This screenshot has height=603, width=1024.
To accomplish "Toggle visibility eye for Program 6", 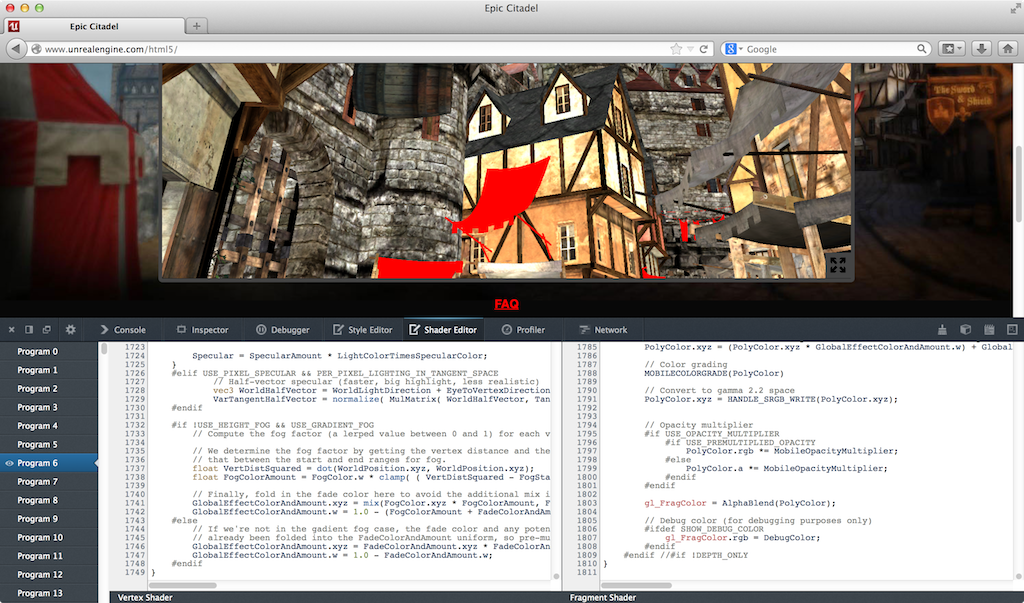I will (x=9, y=463).
